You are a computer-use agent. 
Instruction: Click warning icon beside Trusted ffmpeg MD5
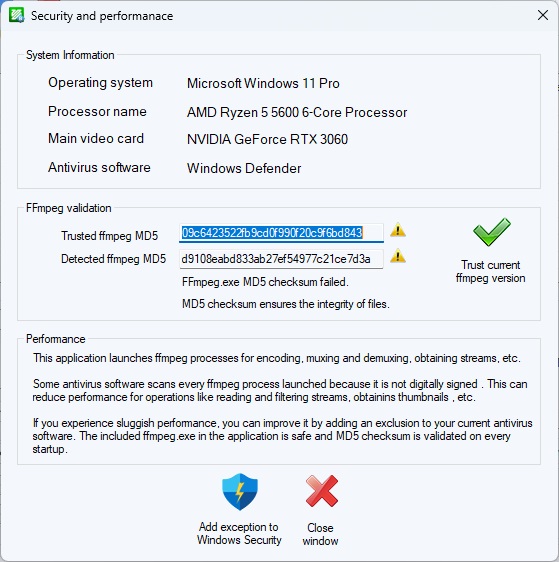pyautogui.click(x=398, y=230)
